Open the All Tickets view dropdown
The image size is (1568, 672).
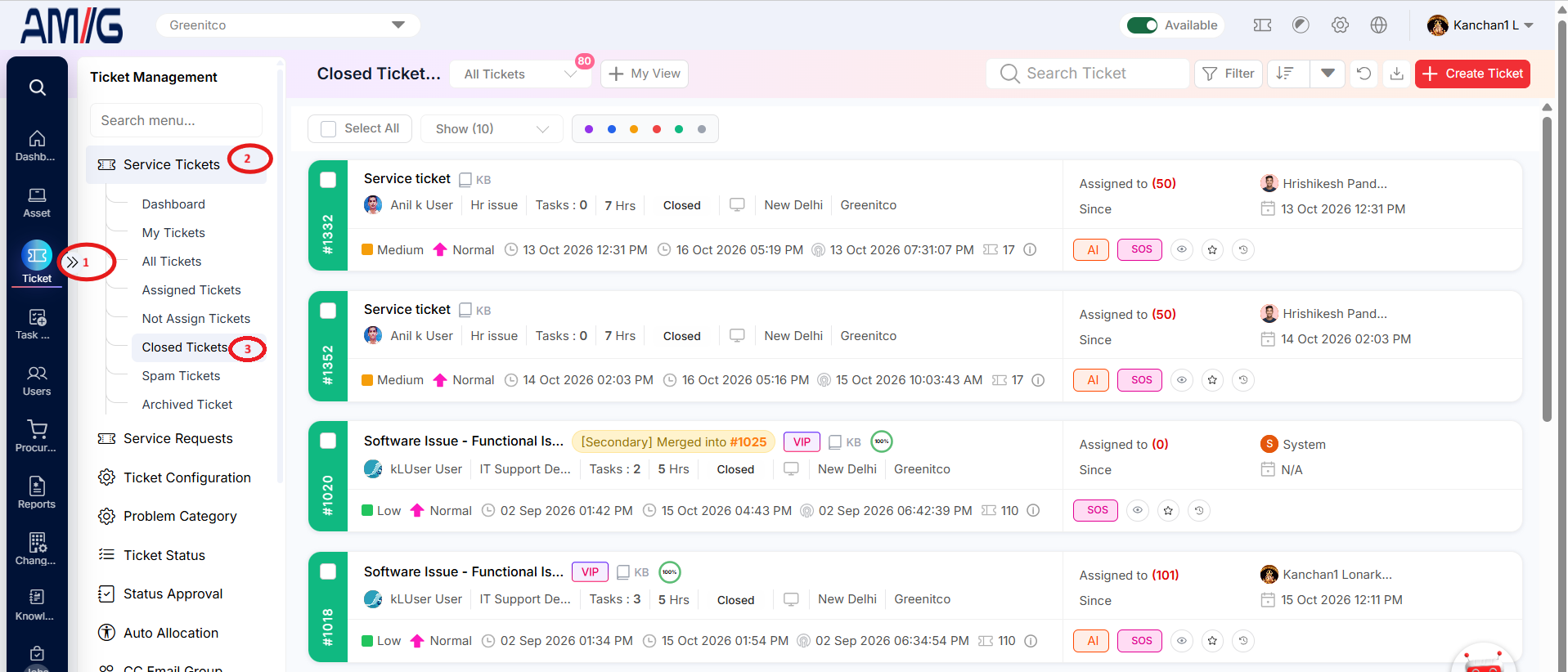(x=521, y=74)
